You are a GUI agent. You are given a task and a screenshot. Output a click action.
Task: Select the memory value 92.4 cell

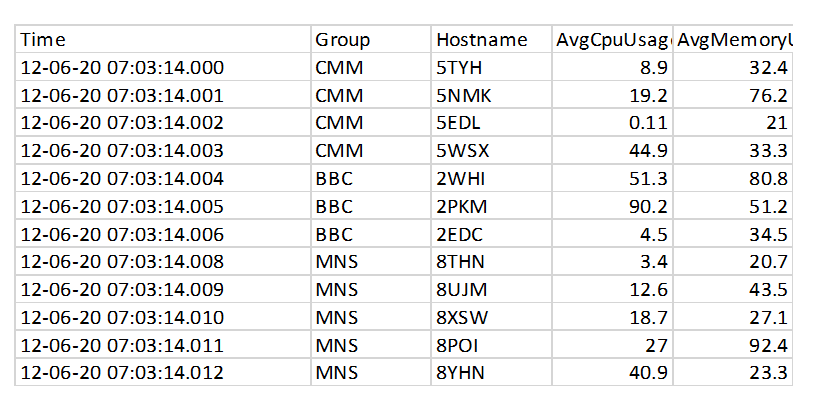coord(732,345)
